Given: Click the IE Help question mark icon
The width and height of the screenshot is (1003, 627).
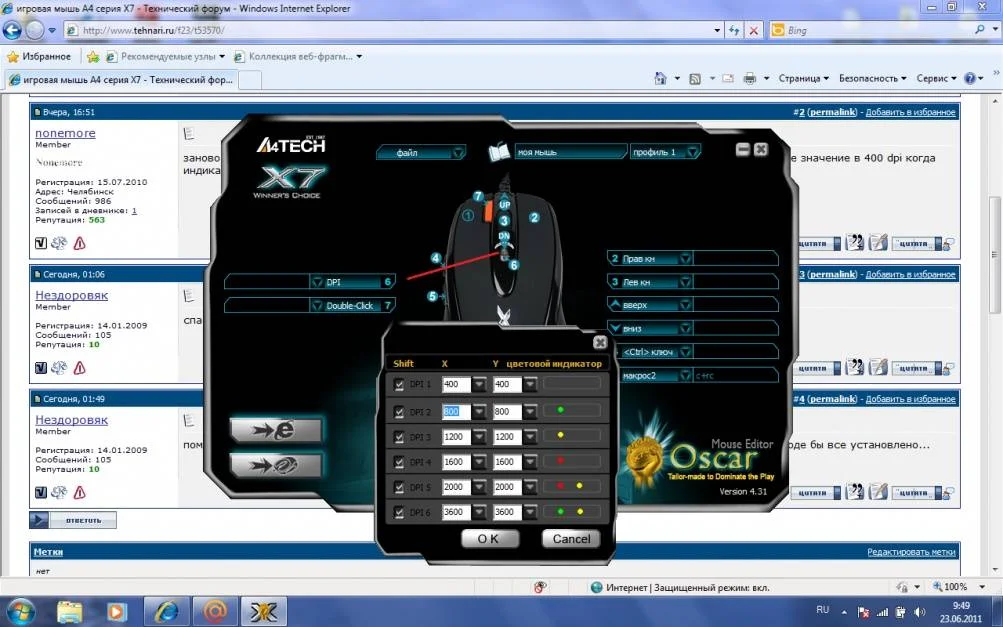Looking at the screenshot, I should (970, 78).
